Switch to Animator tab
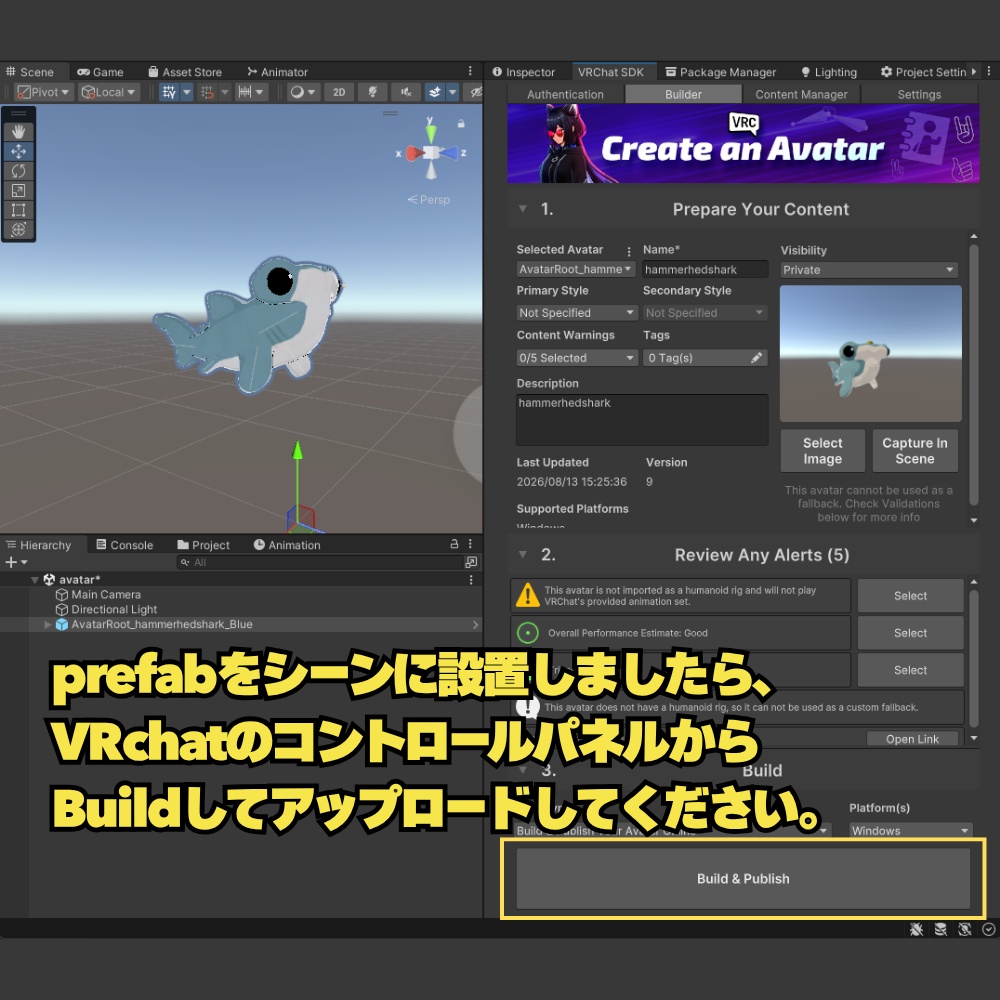Viewport: 1000px width, 1000px height. (x=277, y=72)
